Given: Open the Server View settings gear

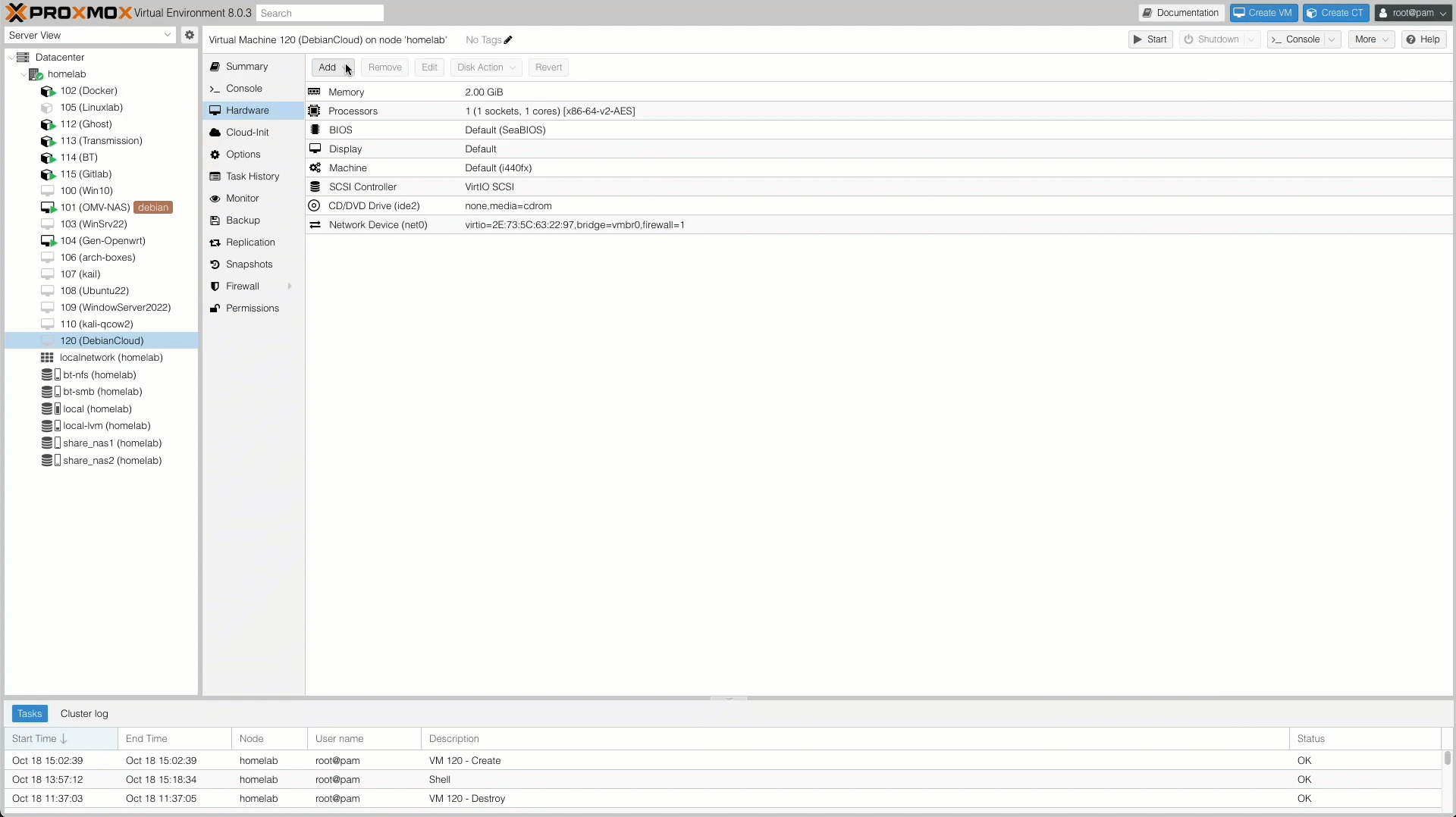Looking at the screenshot, I should click(x=190, y=35).
